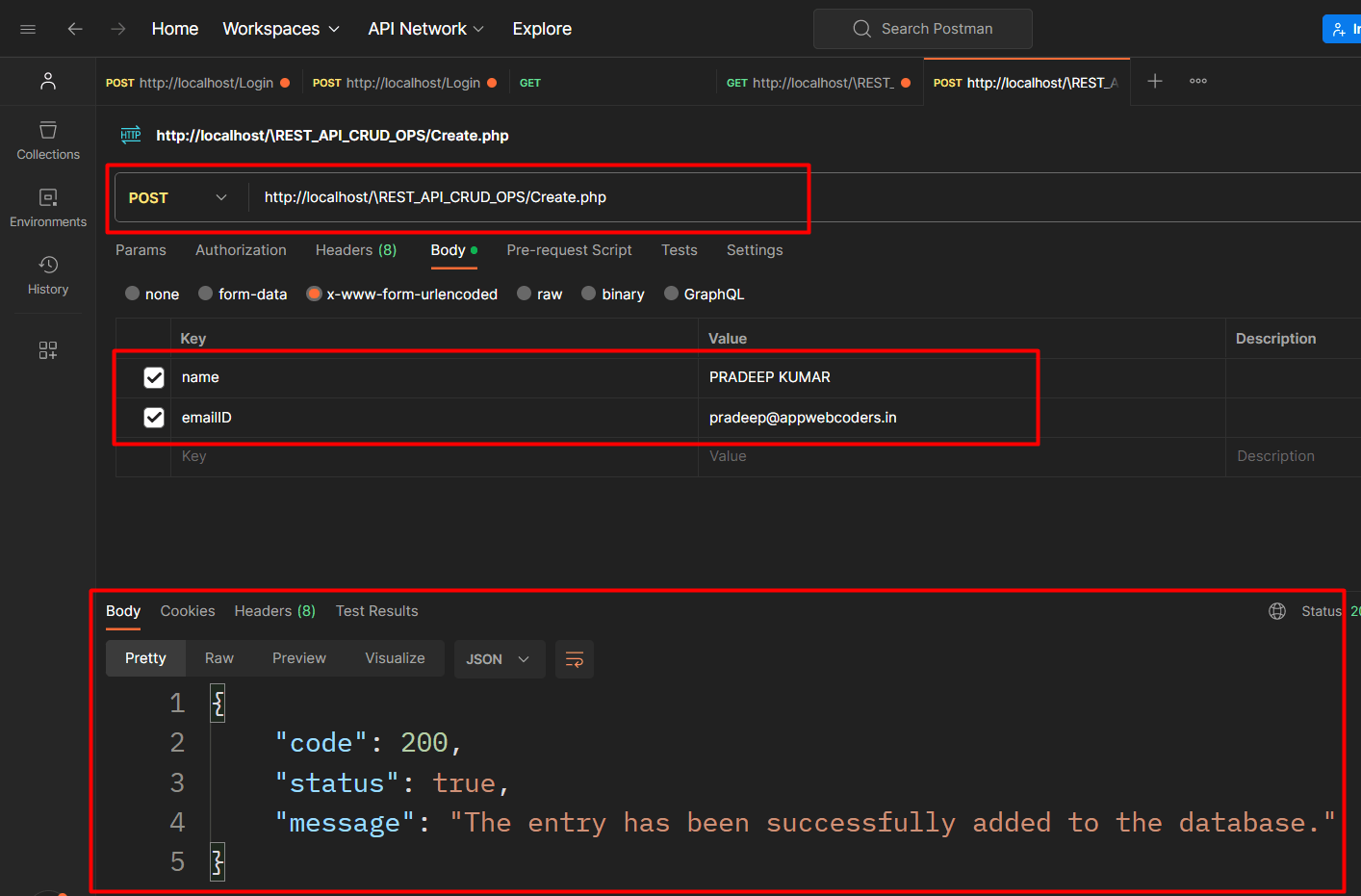Click the empty Description placeholder cell
The width and height of the screenshot is (1361, 896).
coord(1294,456)
